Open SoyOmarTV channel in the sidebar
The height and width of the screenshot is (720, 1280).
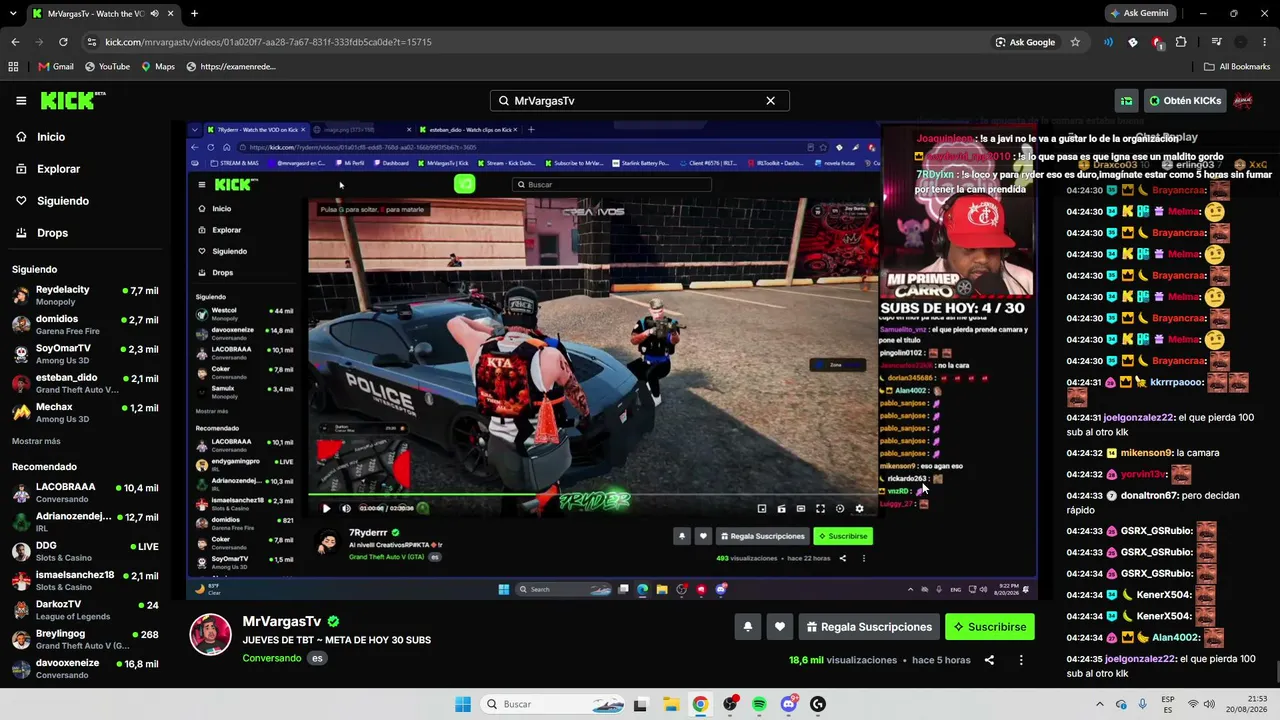pyautogui.click(x=86, y=354)
